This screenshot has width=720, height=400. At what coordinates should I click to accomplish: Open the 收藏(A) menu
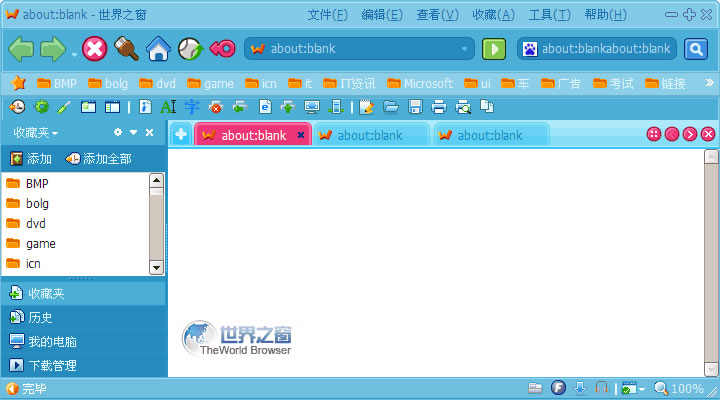click(x=494, y=15)
